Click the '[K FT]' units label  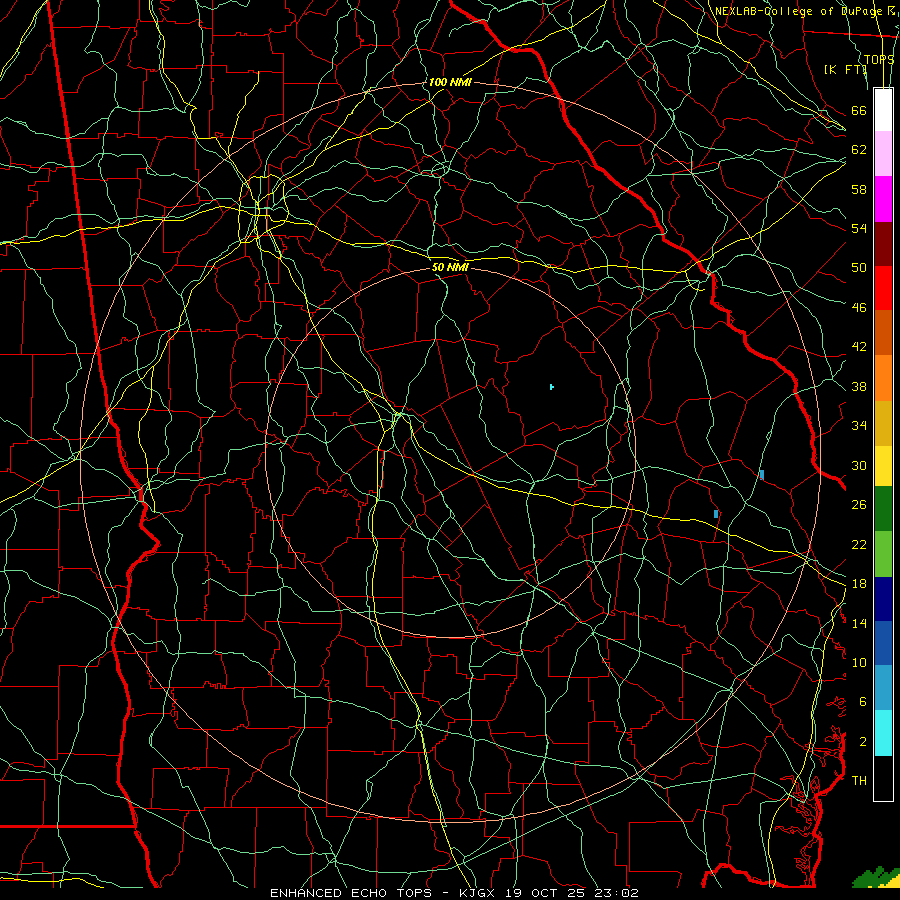pos(845,69)
